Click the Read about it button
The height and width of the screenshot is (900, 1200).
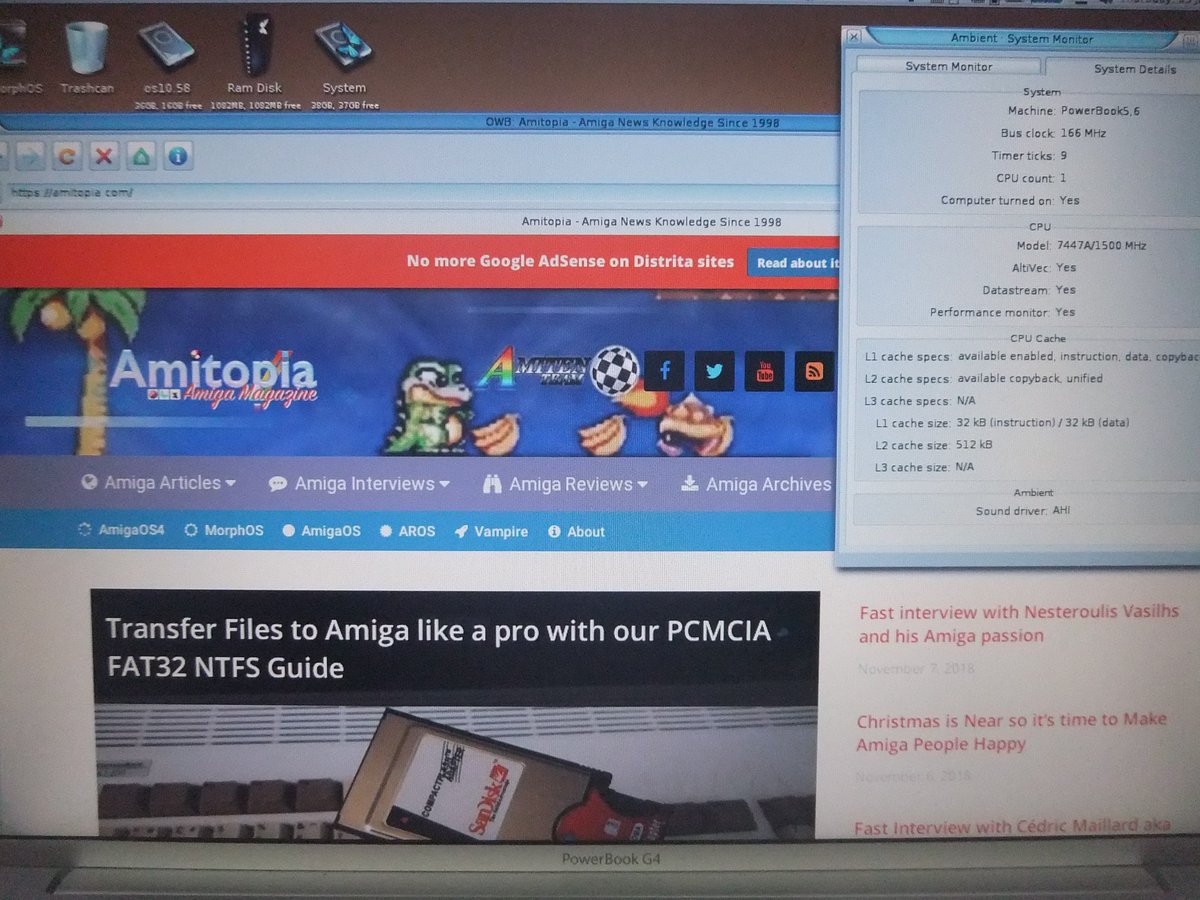795,263
